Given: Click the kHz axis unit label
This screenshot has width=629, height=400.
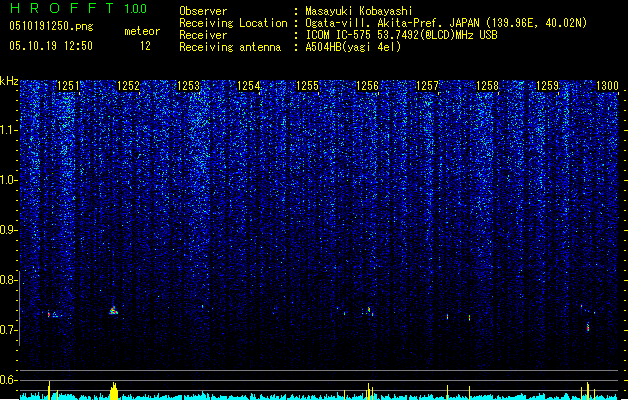Looking at the screenshot, I should pyautogui.click(x=9, y=81).
